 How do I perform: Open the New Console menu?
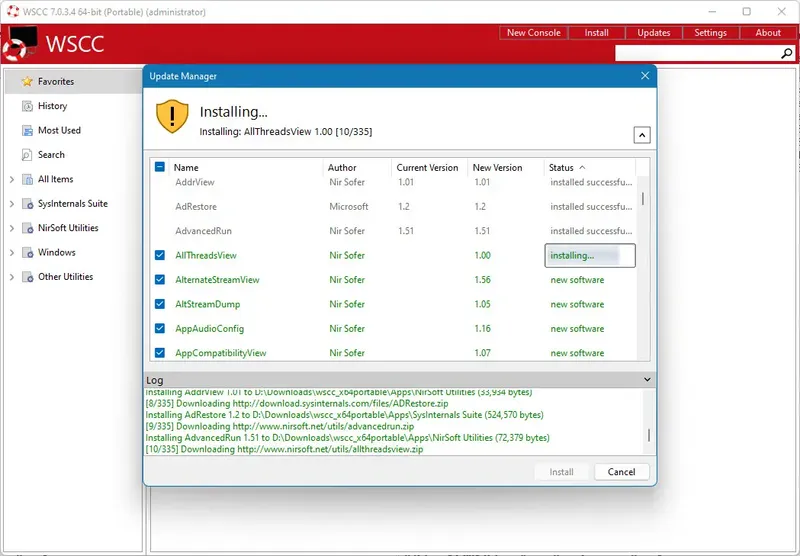tap(533, 33)
